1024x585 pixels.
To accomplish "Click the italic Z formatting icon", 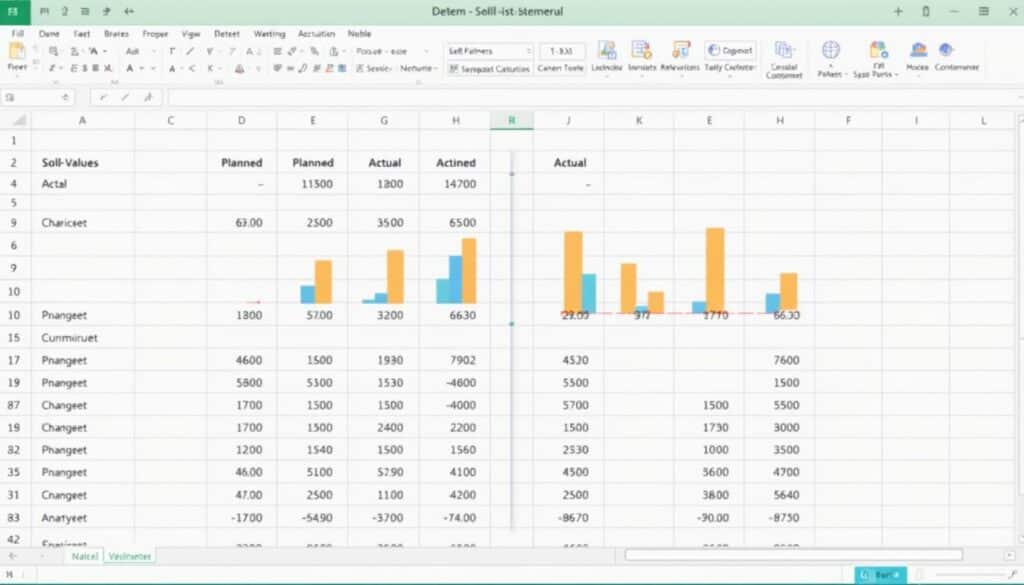I will tap(52, 68).
